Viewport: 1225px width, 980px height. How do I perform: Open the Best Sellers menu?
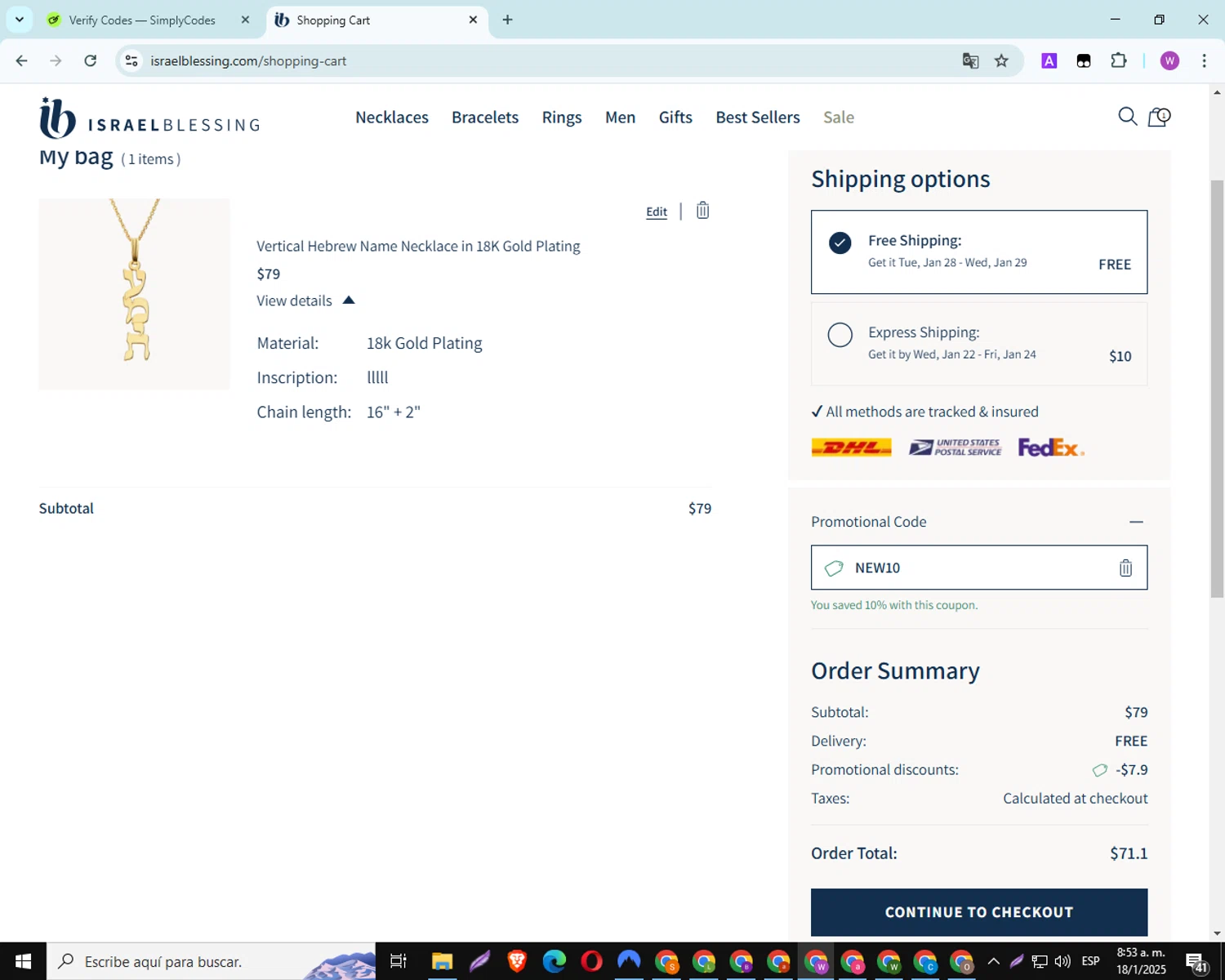(758, 117)
